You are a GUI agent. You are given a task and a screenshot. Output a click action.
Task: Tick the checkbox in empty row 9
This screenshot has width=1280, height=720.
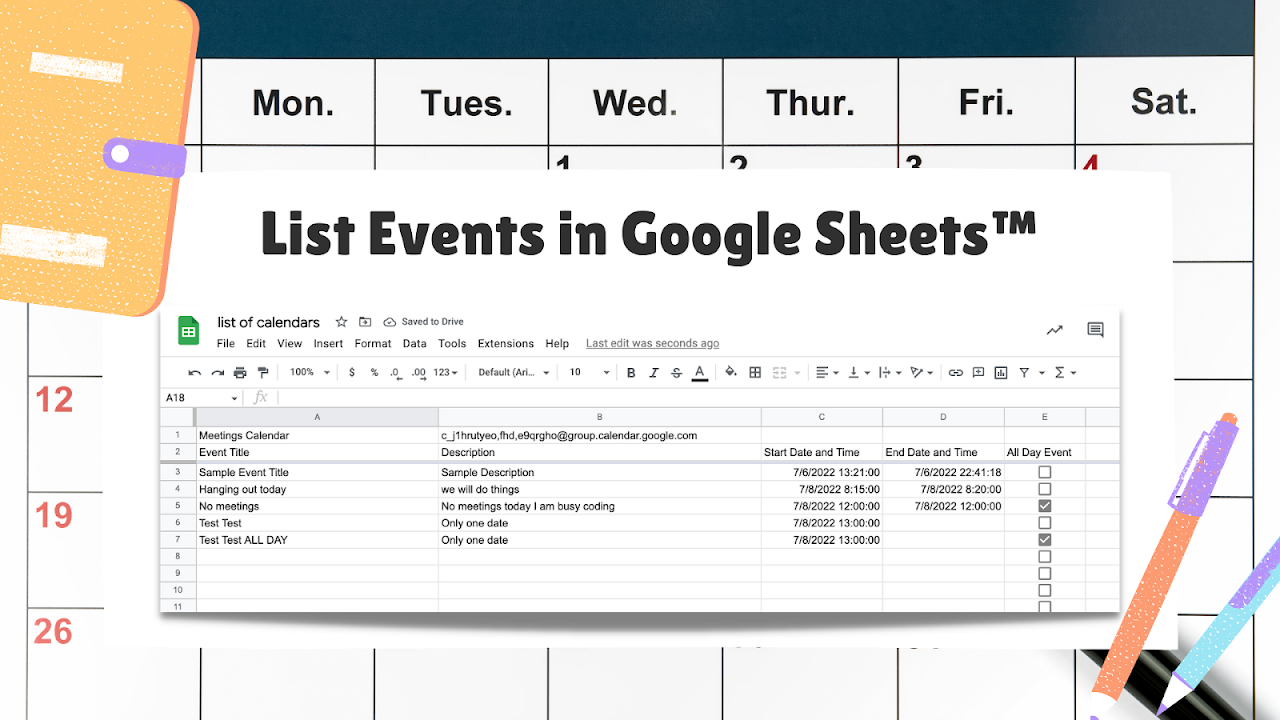1045,574
